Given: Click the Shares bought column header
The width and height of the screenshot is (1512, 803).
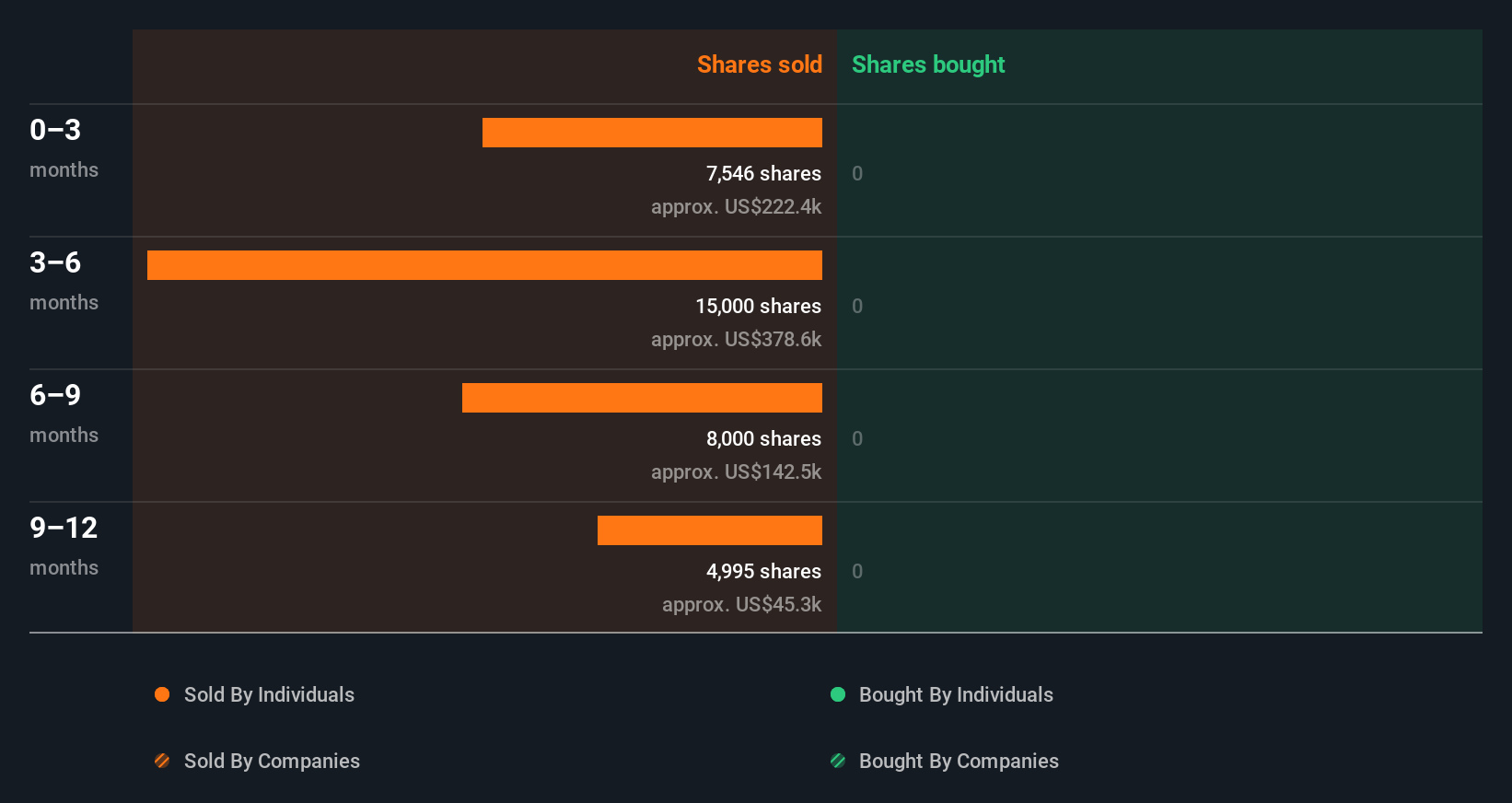Looking at the screenshot, I should (928, 64).
